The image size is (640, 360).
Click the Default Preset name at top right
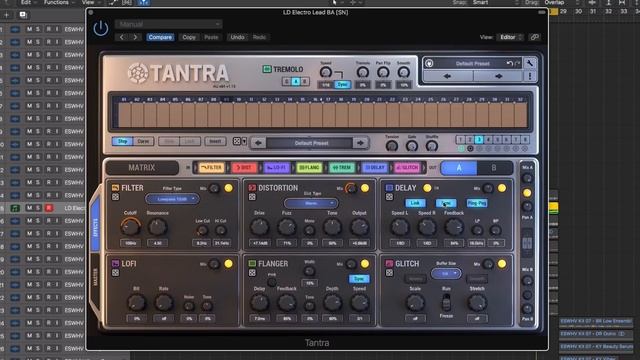coord(472,63)
